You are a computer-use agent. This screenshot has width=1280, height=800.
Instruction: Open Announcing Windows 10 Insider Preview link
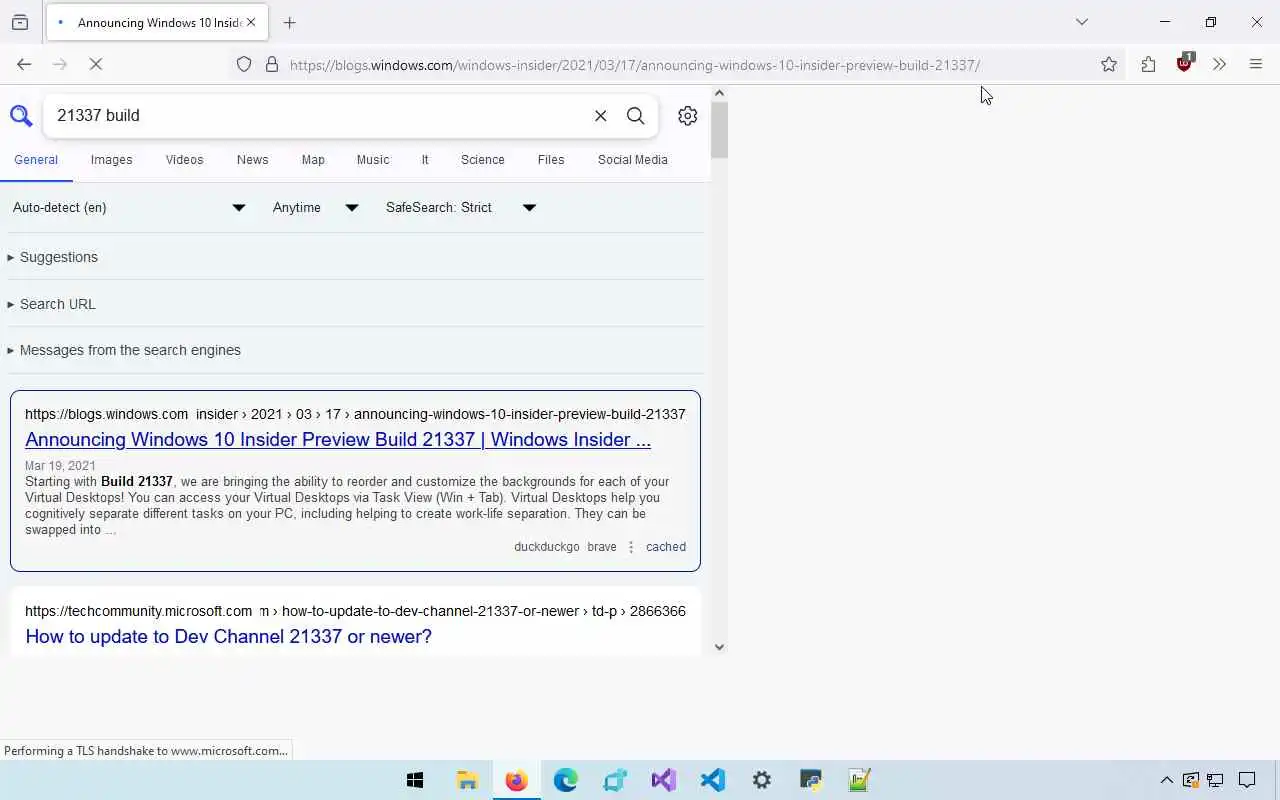click(x=338, y=439)
